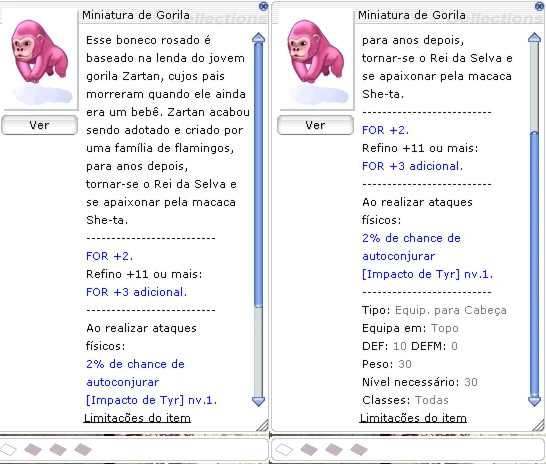
Task: Click last card slot under right window
Action: (x=359, y=449)
